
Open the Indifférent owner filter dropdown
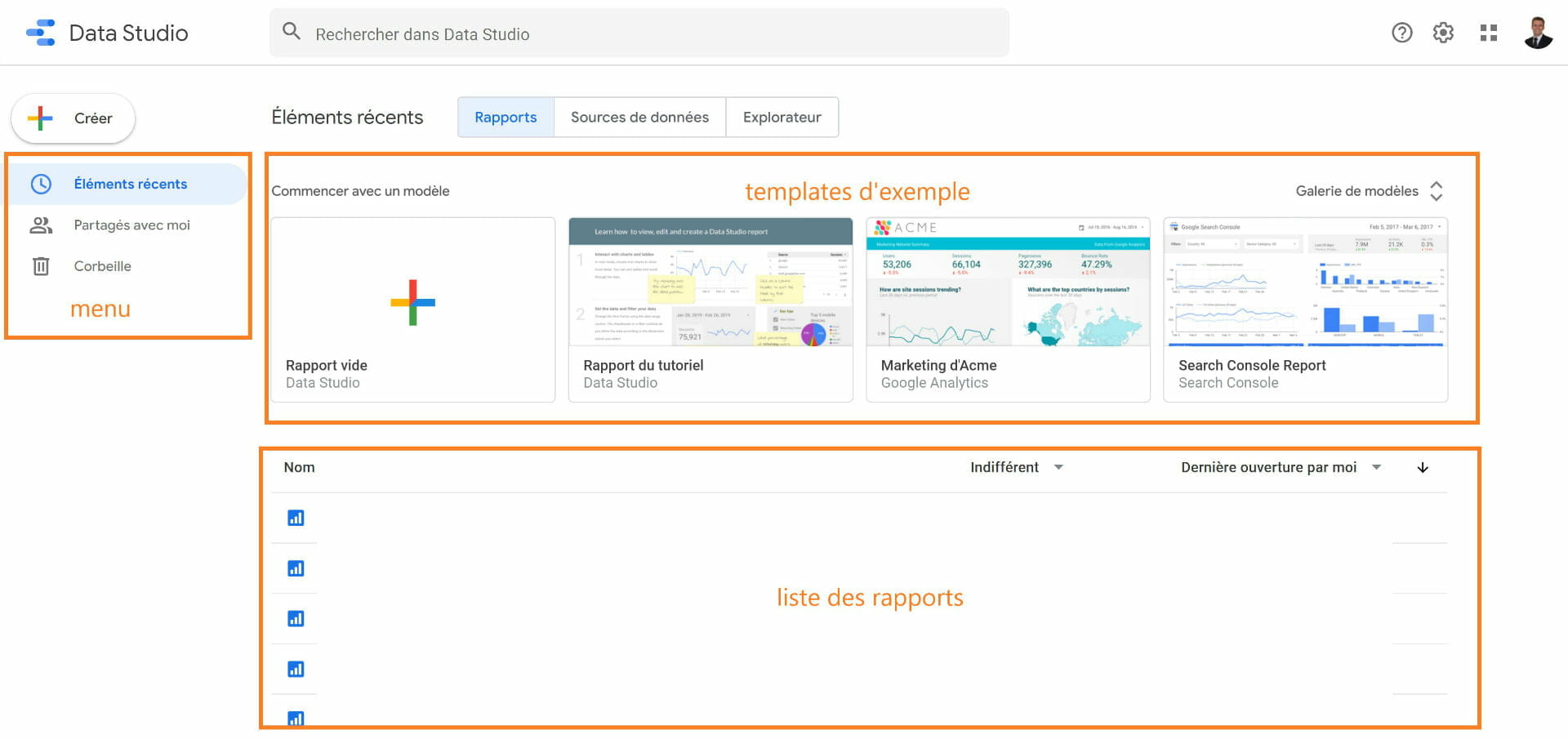coord(1016,467)
